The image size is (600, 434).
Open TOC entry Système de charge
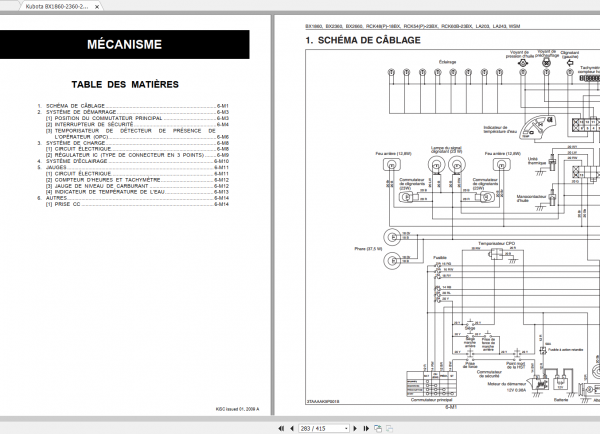point(133,143)
